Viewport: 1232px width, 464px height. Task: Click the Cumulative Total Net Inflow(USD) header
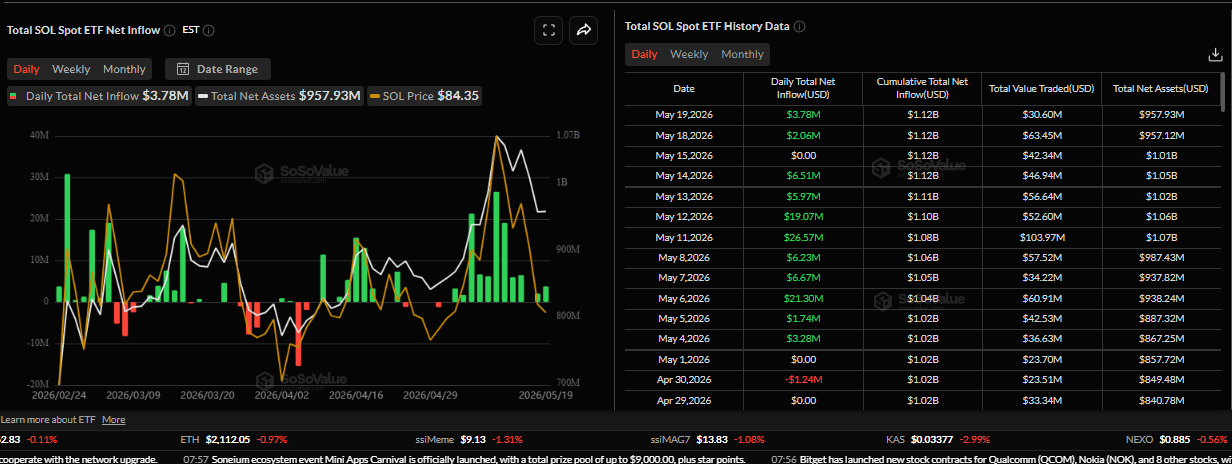coord(921,88)
